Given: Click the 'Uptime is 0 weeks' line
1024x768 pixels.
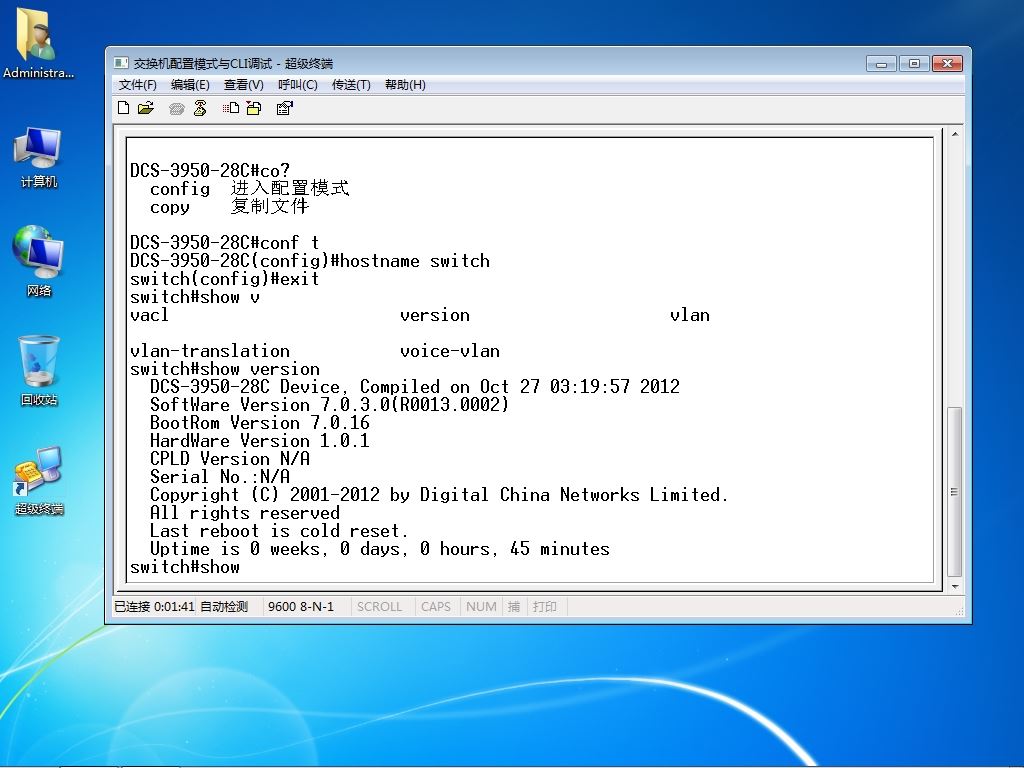Looking at the screenshot, I should pyautogui.click(x=379, y=549).
